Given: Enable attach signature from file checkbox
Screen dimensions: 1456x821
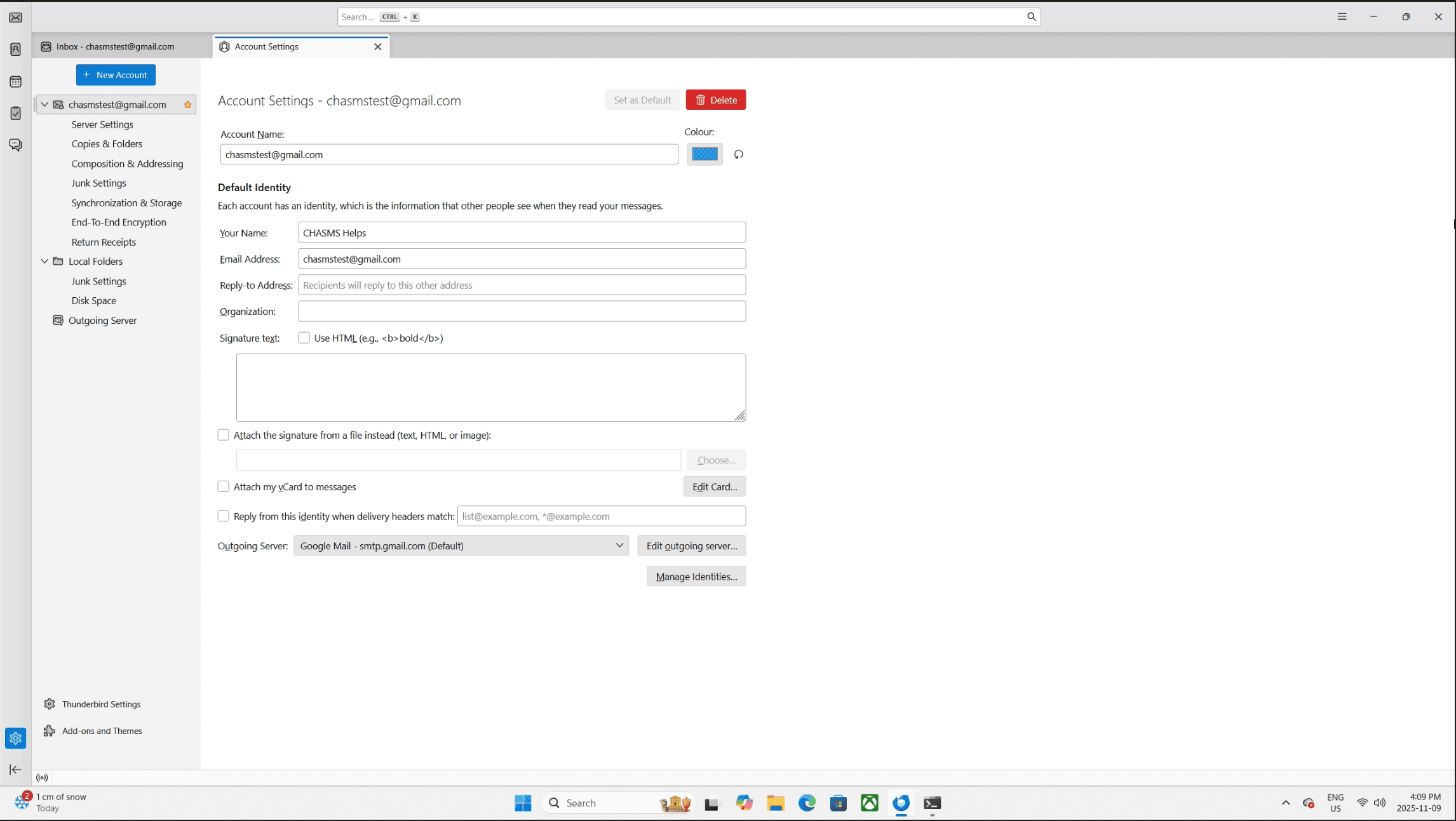Looking at the screenshot, I should (223, 435).
